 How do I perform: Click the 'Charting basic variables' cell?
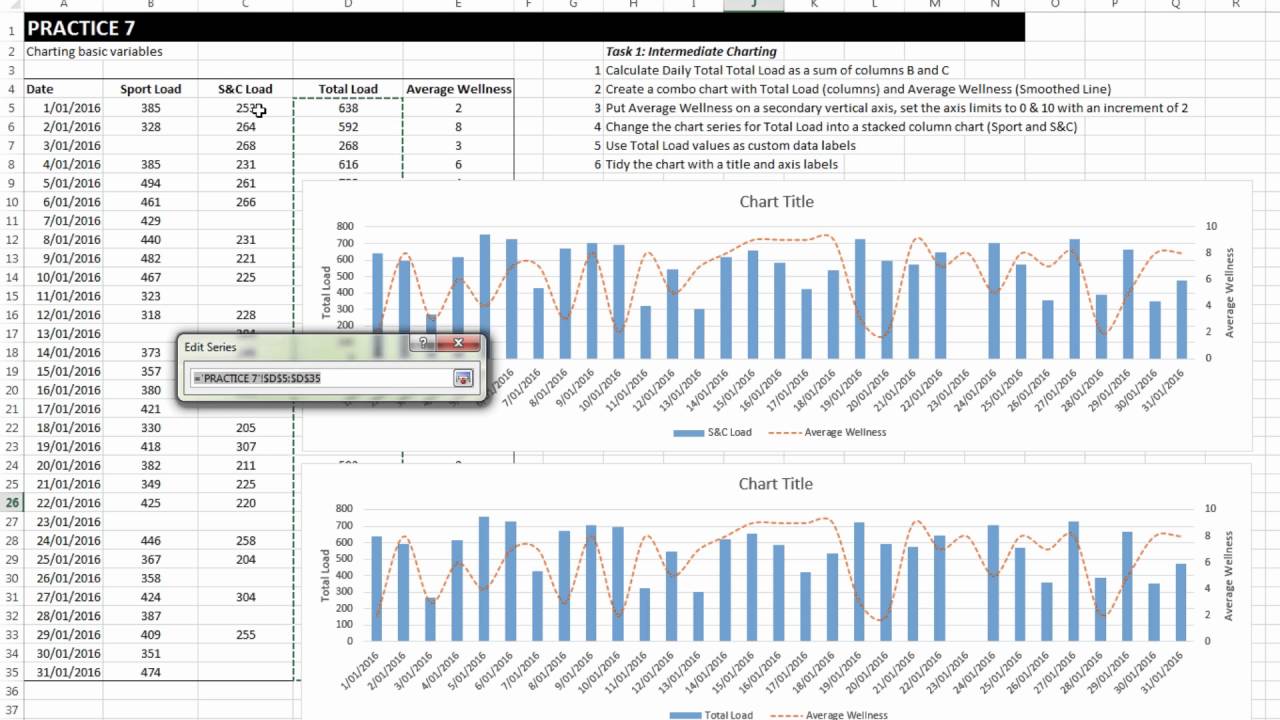(x=94, y=51)
